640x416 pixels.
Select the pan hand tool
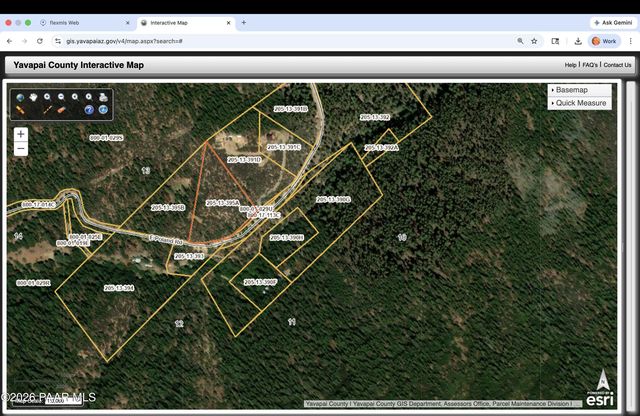point(33,97)
